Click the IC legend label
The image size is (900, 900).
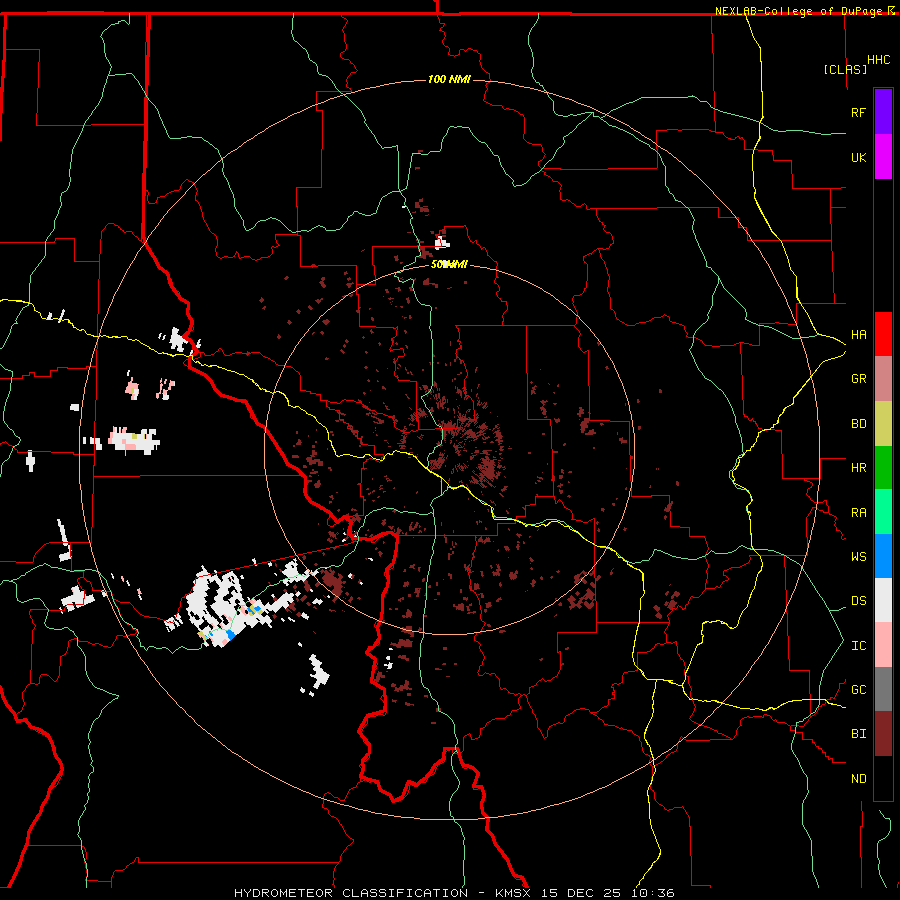click(858, 645)
